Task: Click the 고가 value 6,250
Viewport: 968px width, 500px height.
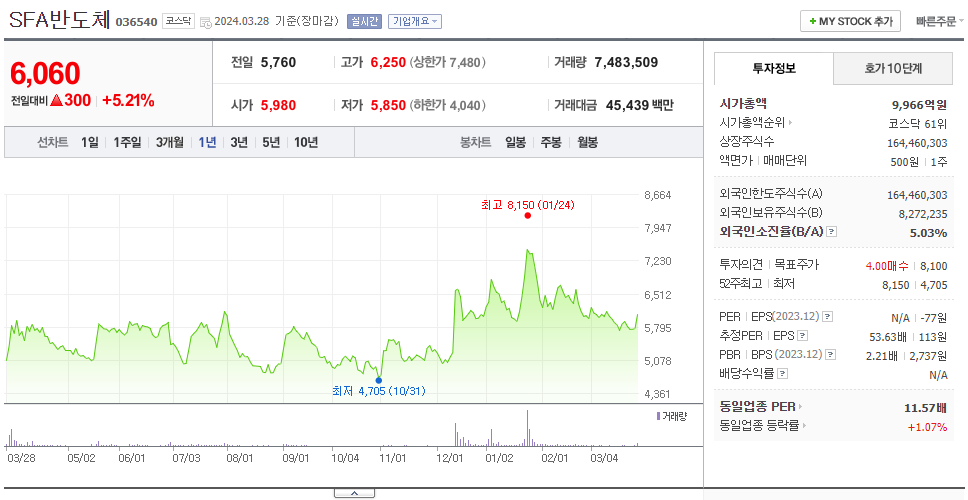Action: tap(388, 62)
